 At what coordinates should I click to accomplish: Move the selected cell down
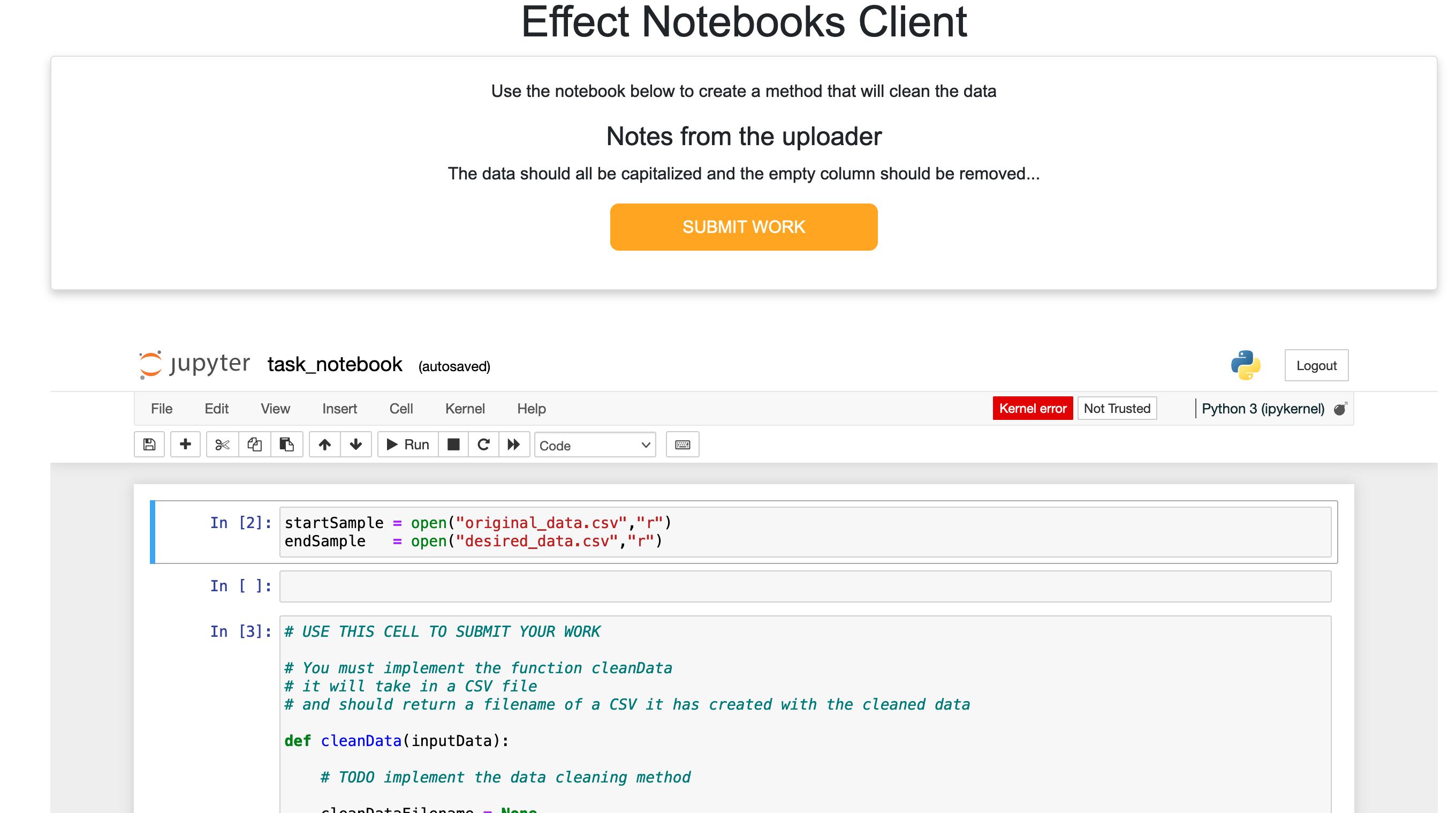tap(355, 445)
